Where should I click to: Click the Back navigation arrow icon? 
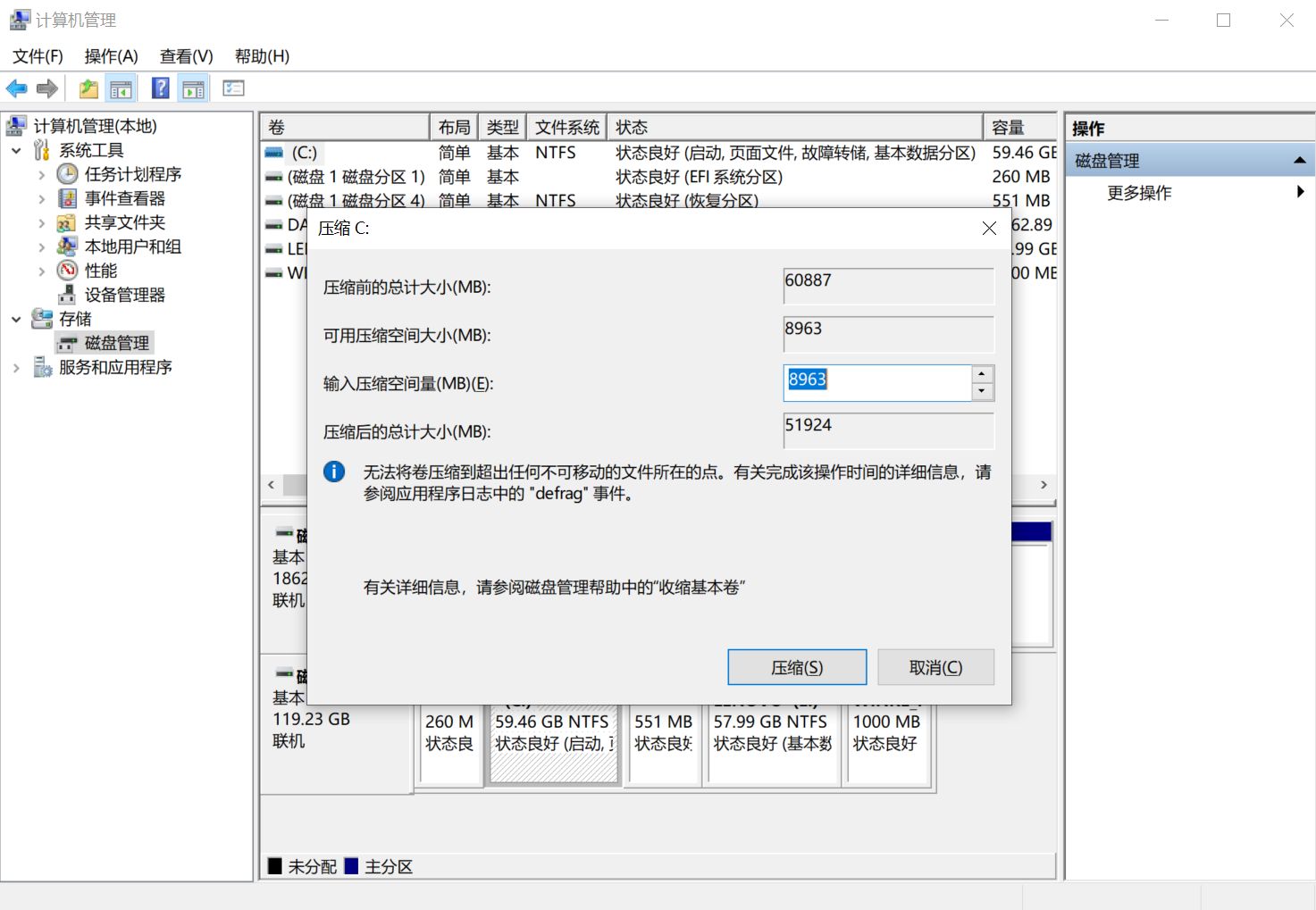16,88
